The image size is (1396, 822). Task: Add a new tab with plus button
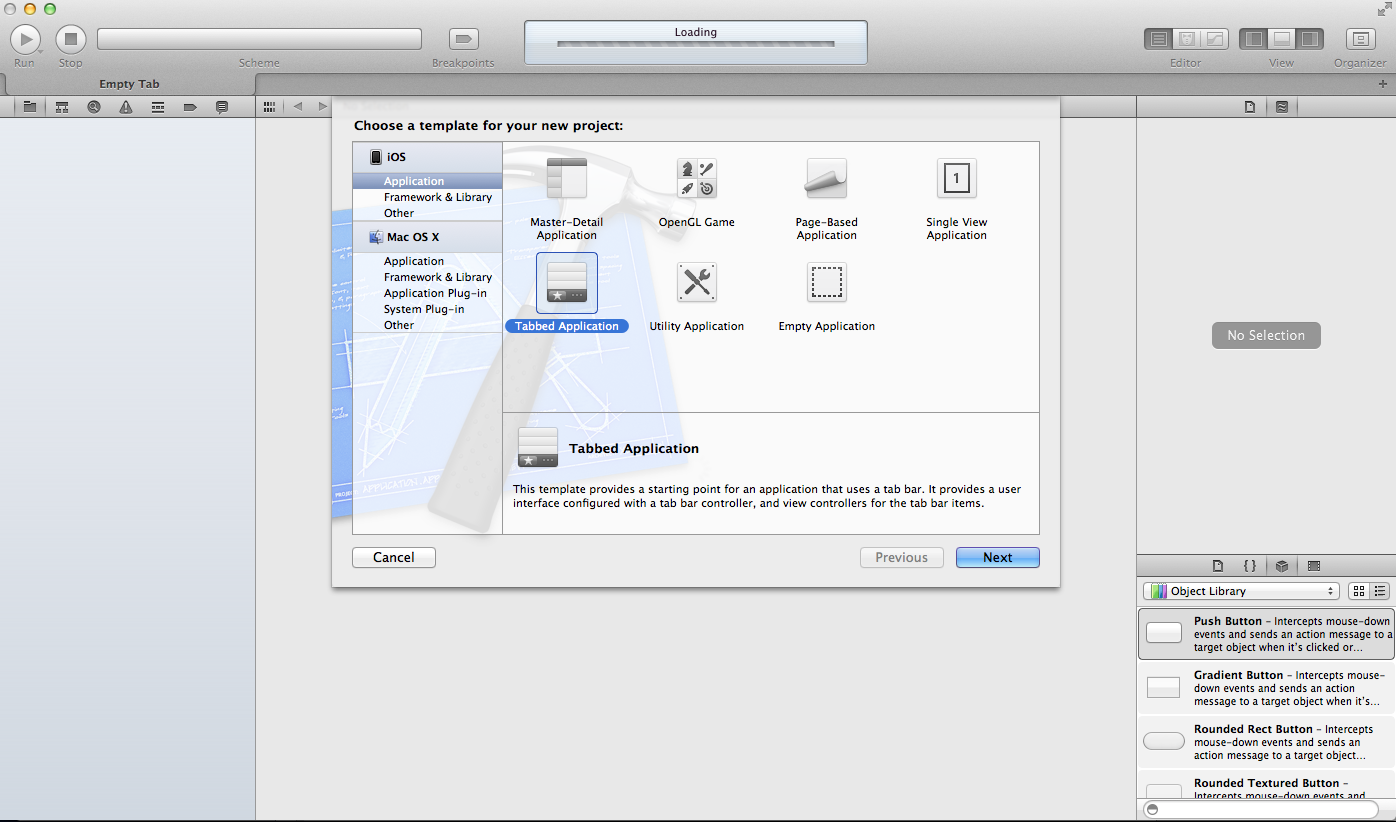[x=1383, y=84]
